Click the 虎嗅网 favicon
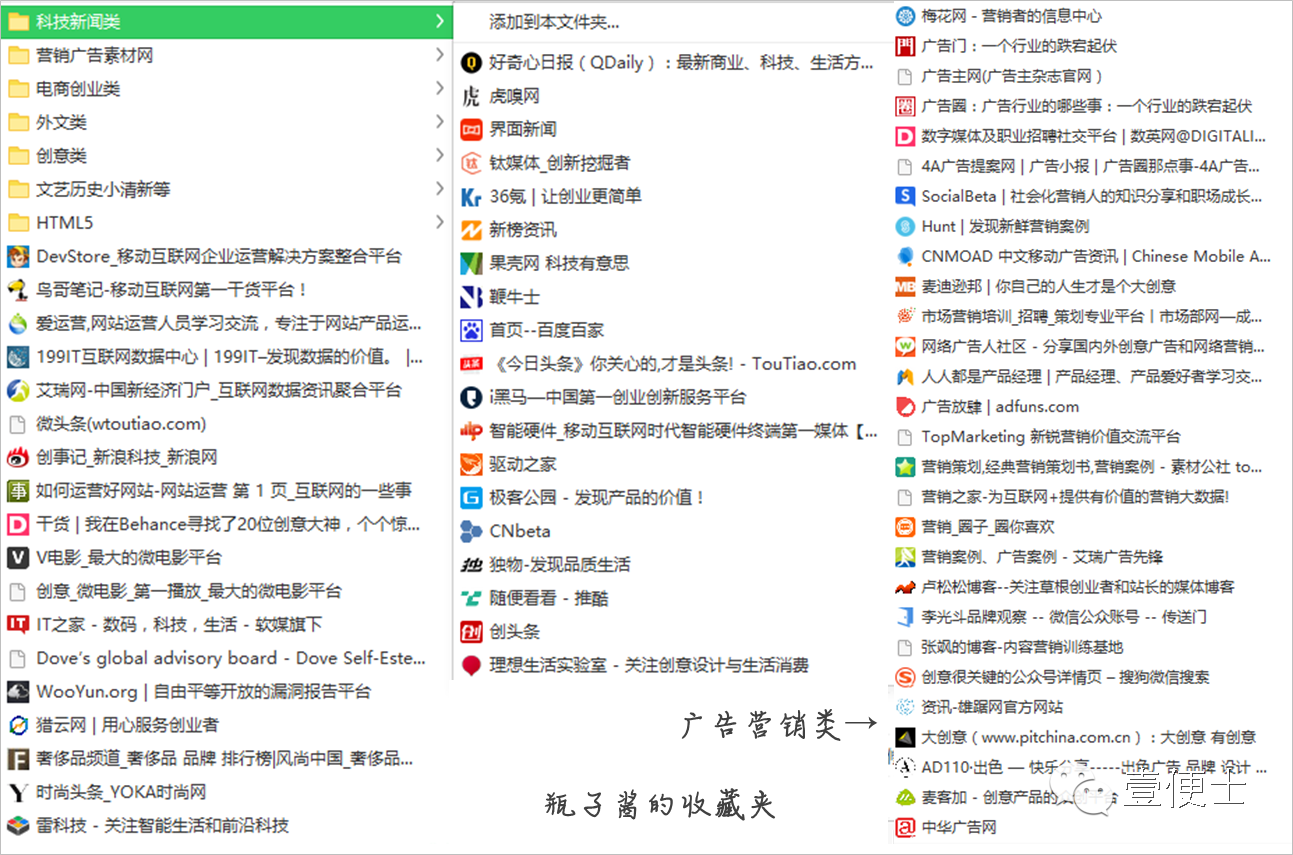 (x=471, y=96)
